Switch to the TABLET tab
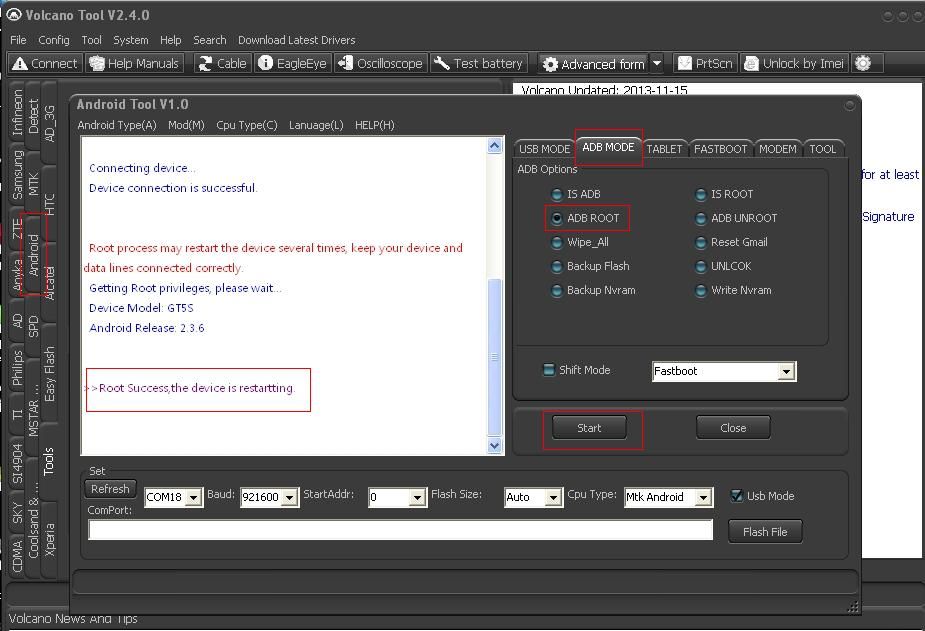 click(664, 149)
